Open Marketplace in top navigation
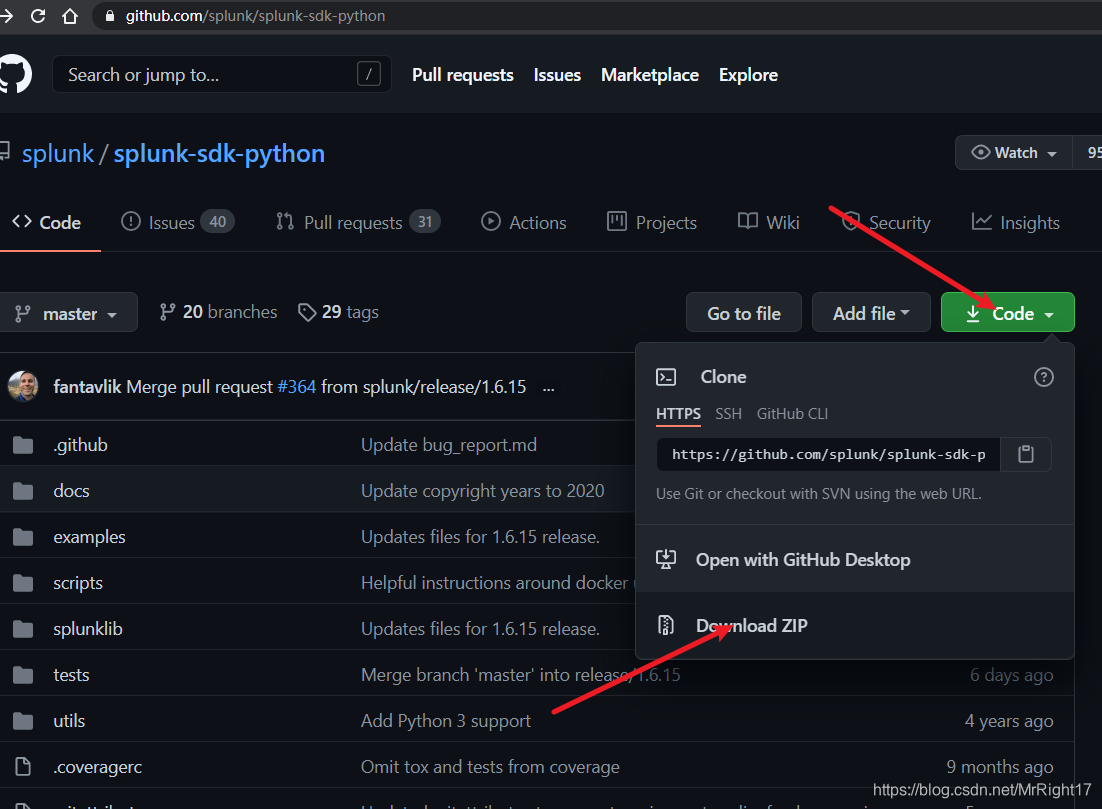The width and height of the screenshot is (1102, 809). coord(649,75)
